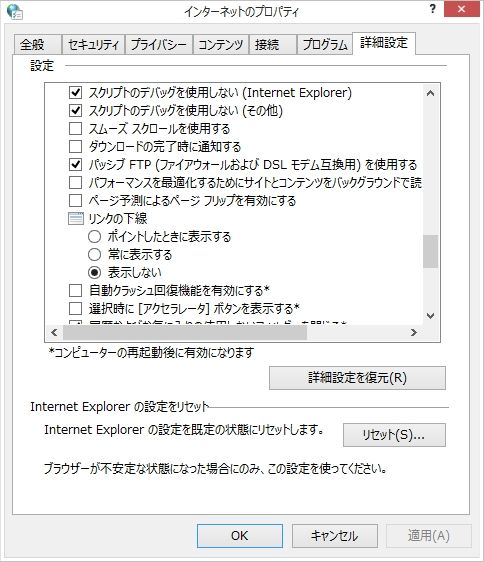Select 表示しない radio option
484x562 pixels.
(x=94, y=272)
